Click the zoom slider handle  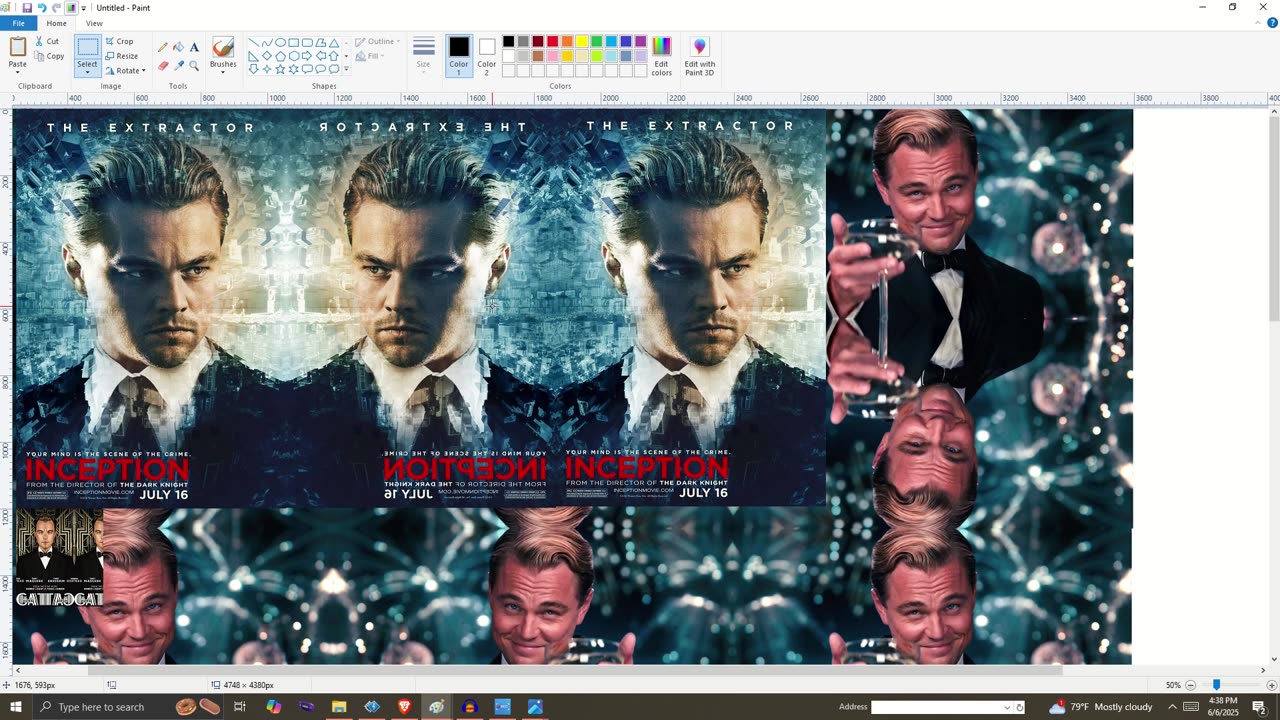tap(1216, 685)
